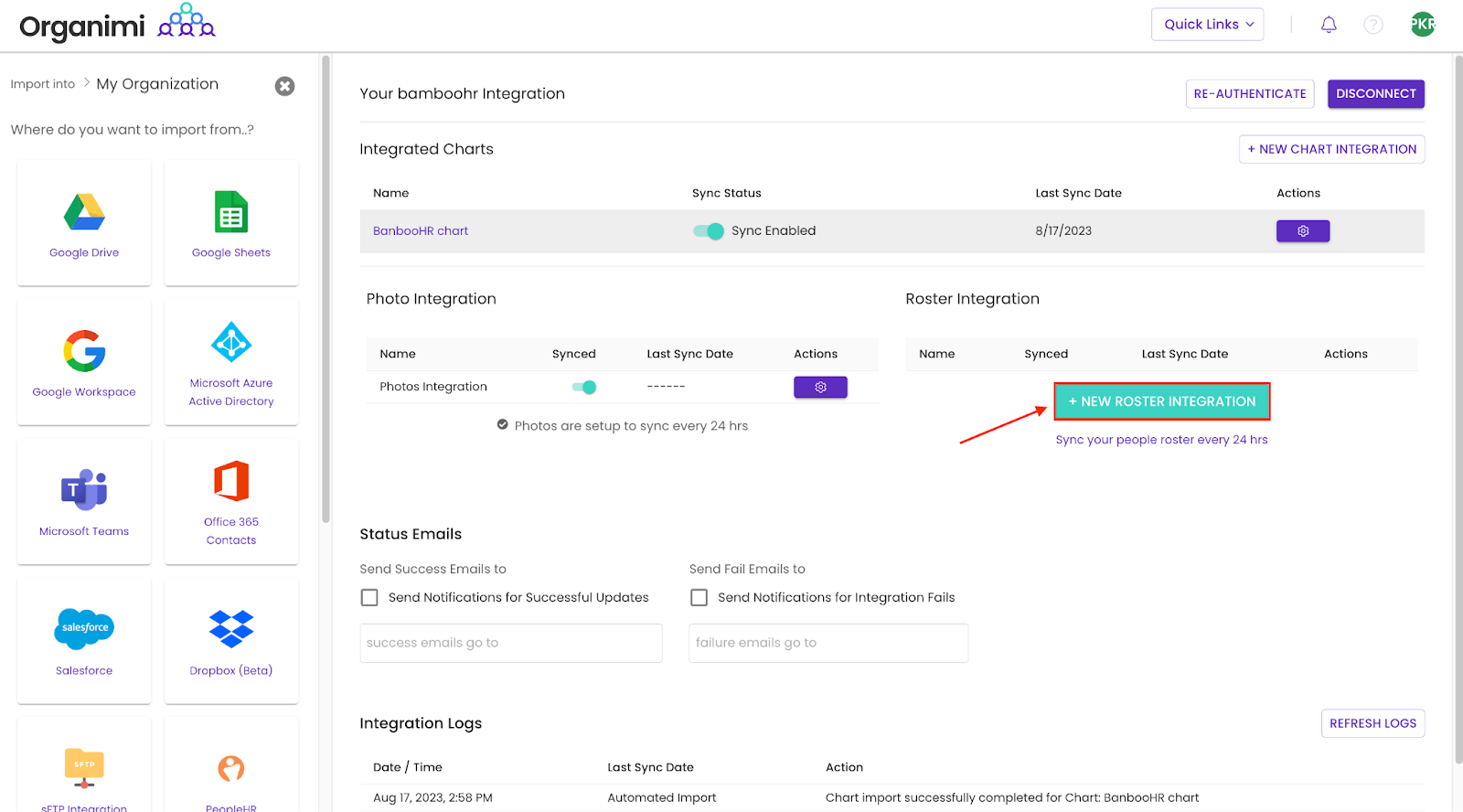
Task: Toggle Sync Enabled for BanbooHR chart
Action: tap(708, 231)
